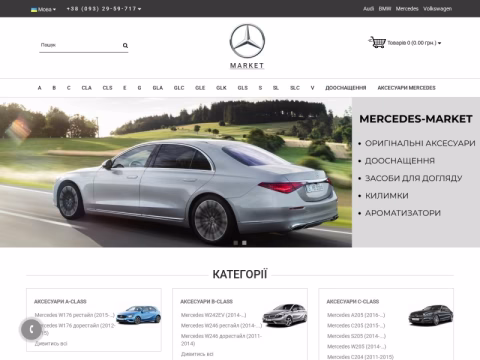This screenshot has height=360, width=480.
Task: Open the SL menu item
Action: coord(276,88)
